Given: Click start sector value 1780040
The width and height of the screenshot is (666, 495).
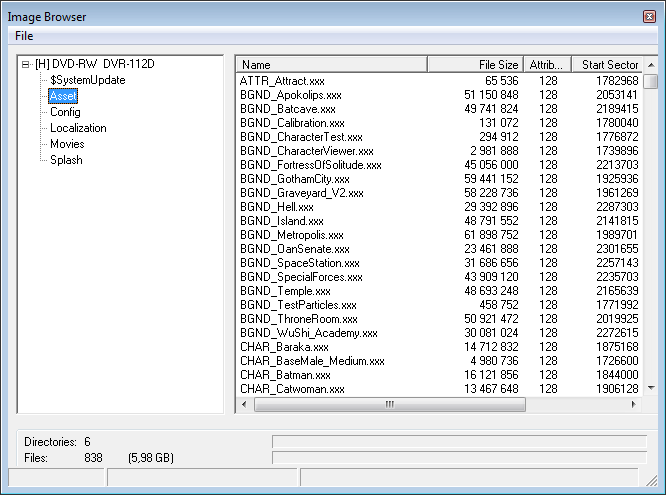Looking at the screenshot, I should (x=617, y=123).
